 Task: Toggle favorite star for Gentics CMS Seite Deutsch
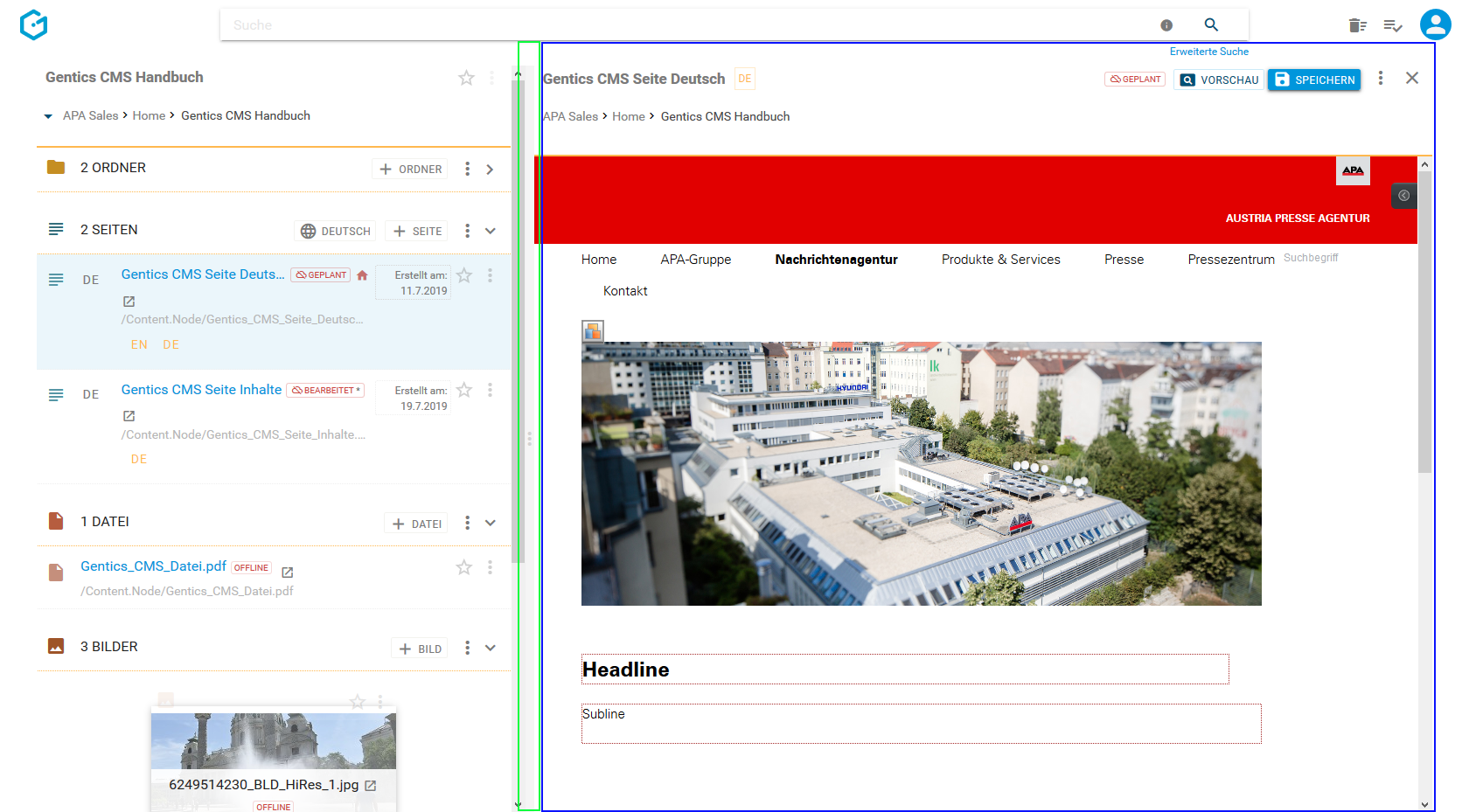click(x=464, y=275)
